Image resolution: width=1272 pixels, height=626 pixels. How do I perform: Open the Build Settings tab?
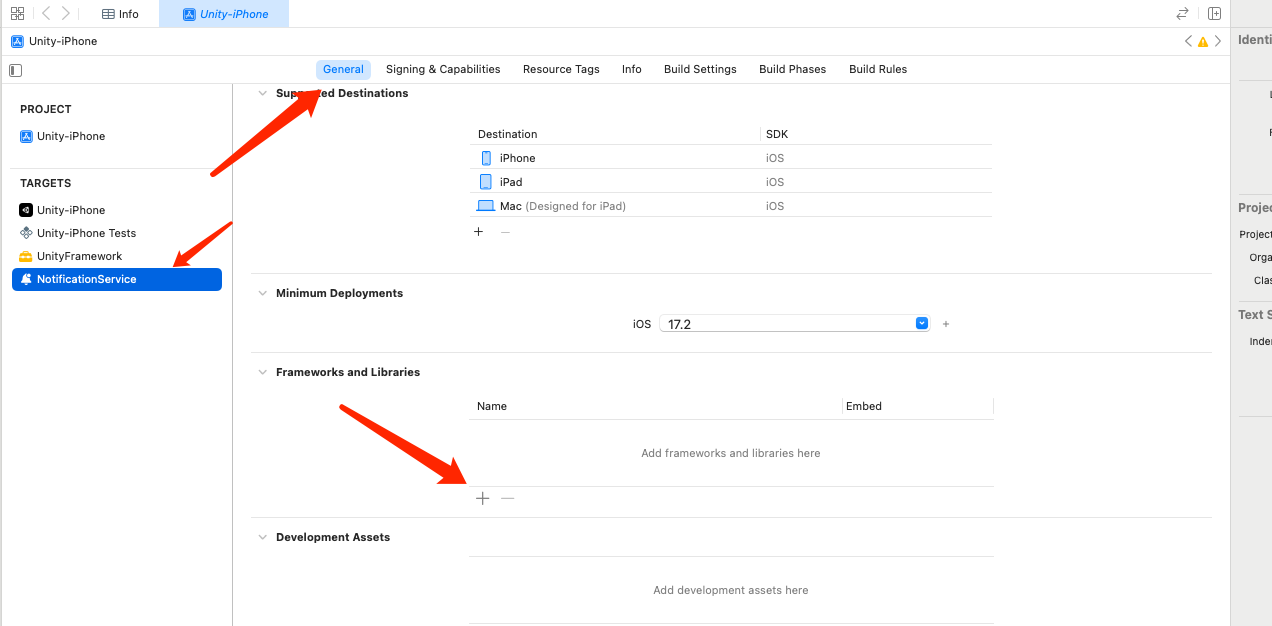(x=700, y=69)
